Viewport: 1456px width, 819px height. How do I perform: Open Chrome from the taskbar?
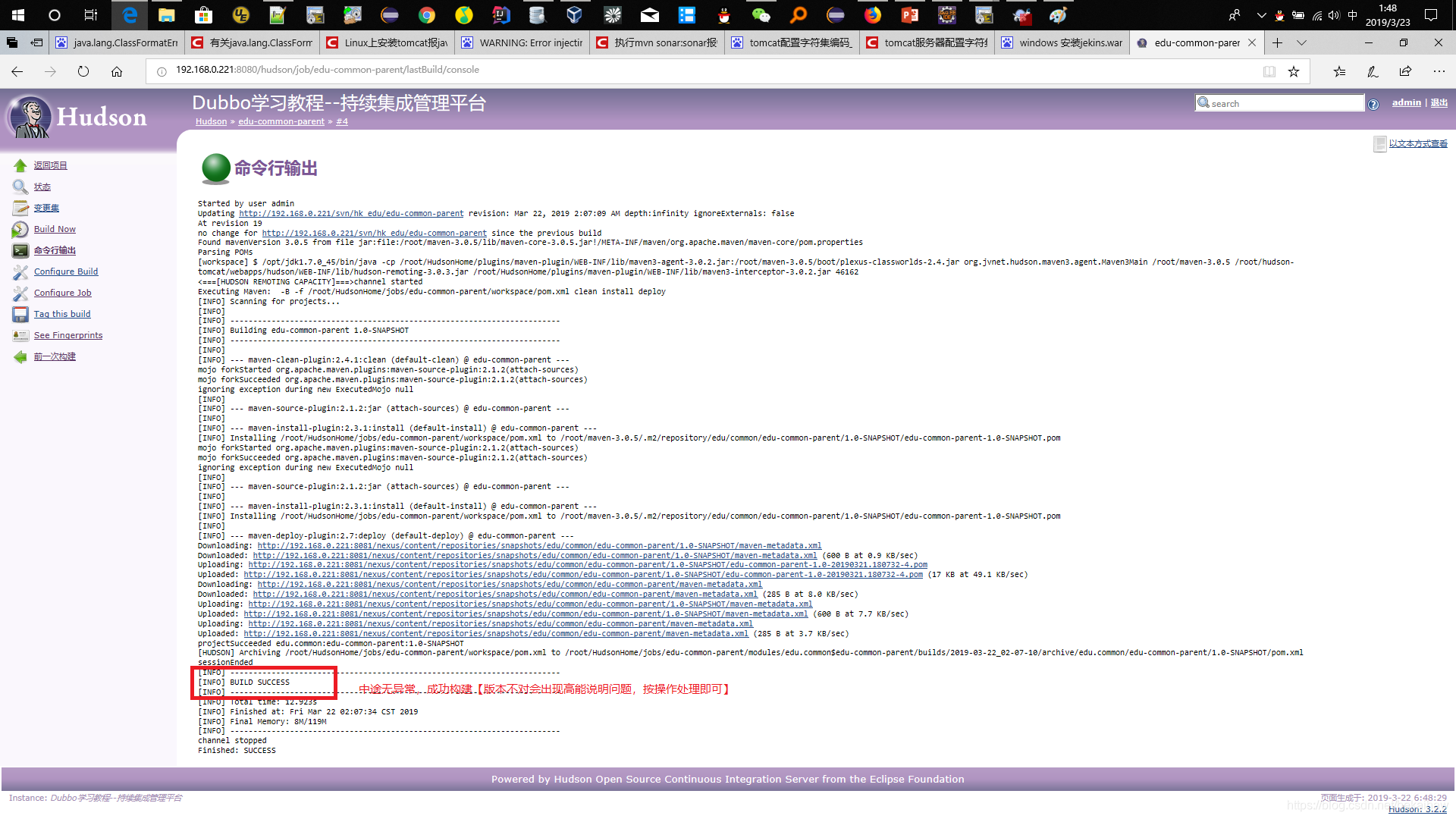pos(427,14)
